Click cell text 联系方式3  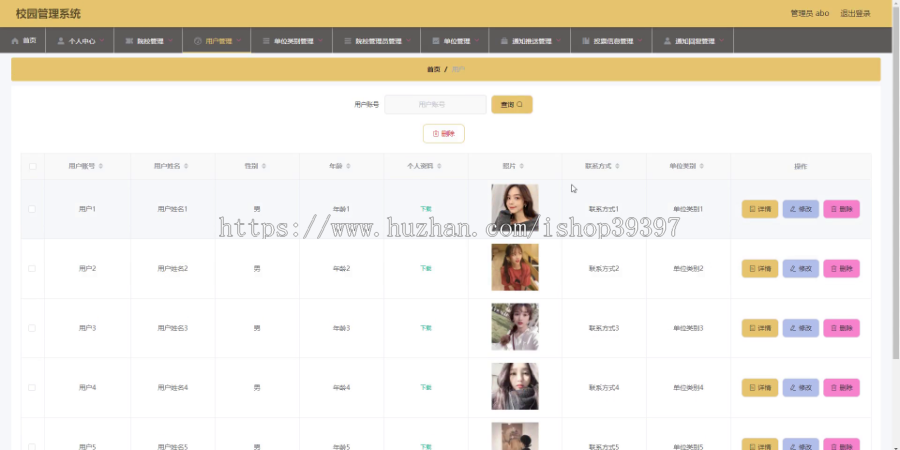[604, 328]
